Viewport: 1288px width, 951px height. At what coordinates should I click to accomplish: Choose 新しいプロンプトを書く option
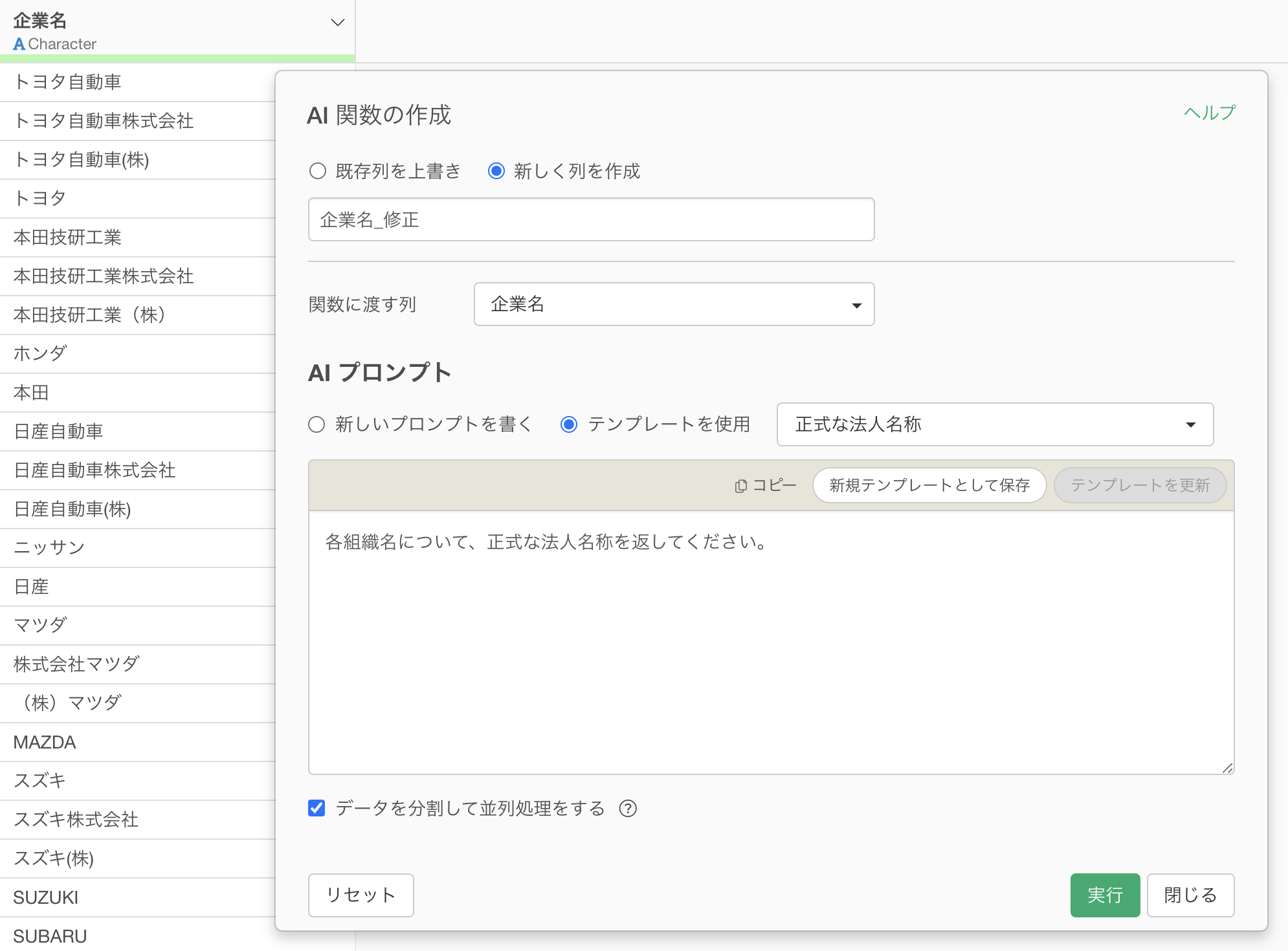(316, 424)
